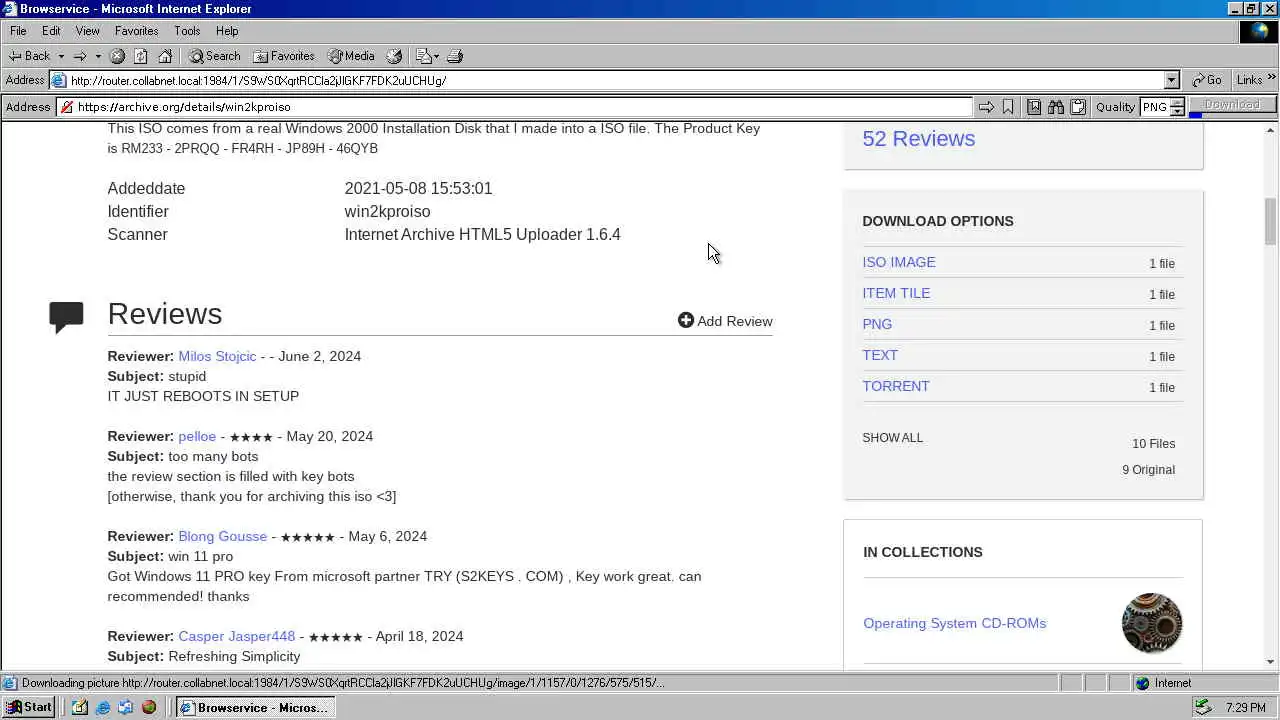Image resolution: width=1280 pixels, height=720 pixels.
Task: Open the Back history dropdown arrow
Action: 61,56
